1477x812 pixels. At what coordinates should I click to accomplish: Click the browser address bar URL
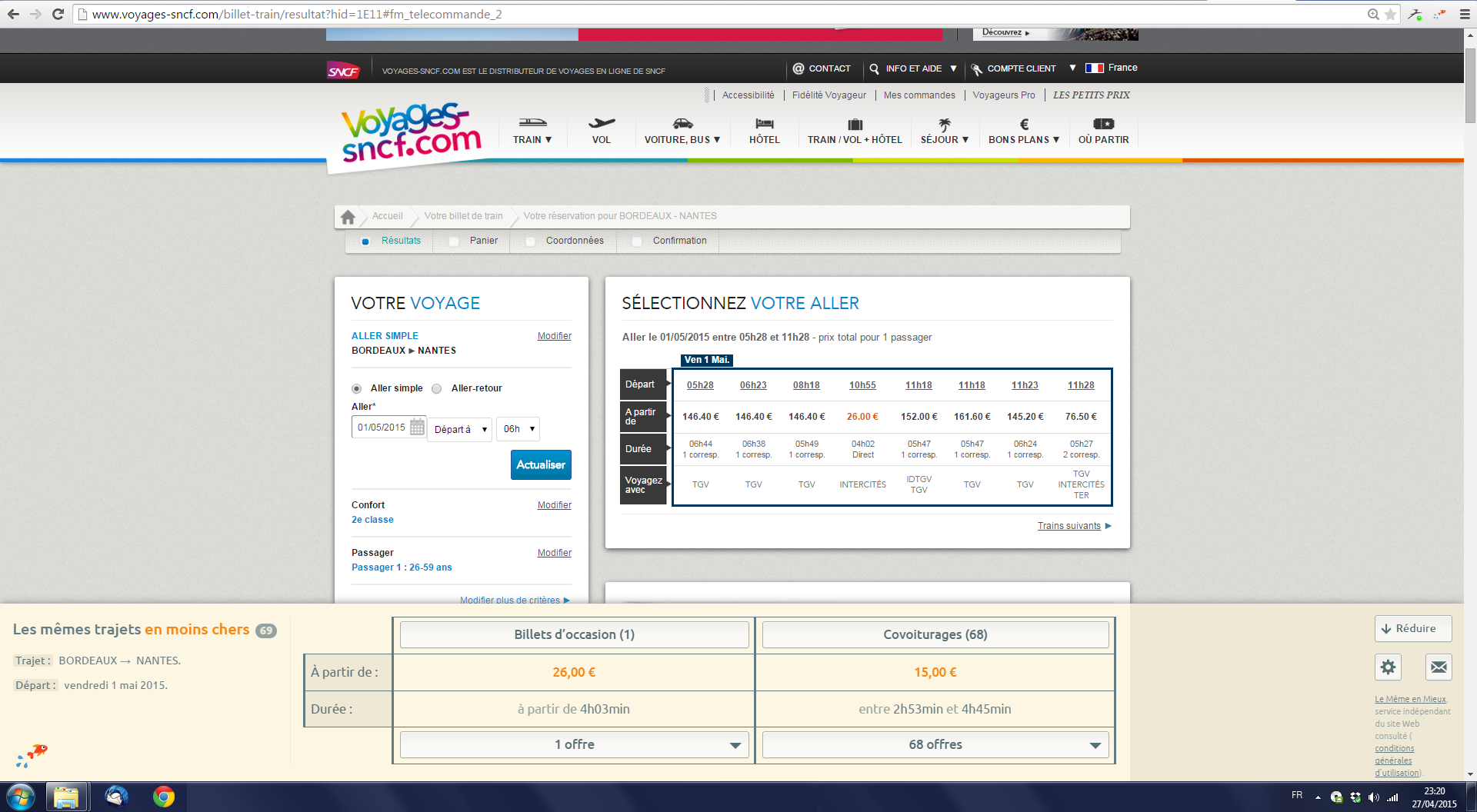click(297, 14)
